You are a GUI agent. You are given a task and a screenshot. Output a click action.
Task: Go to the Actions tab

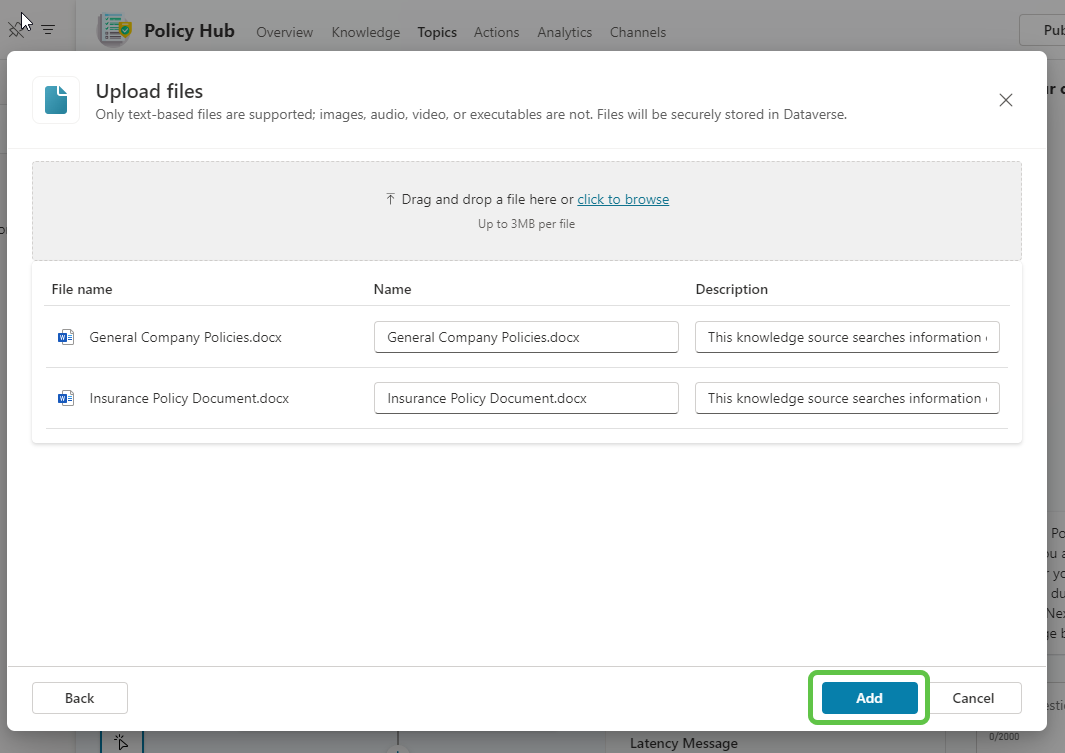(x=496, y=32)
